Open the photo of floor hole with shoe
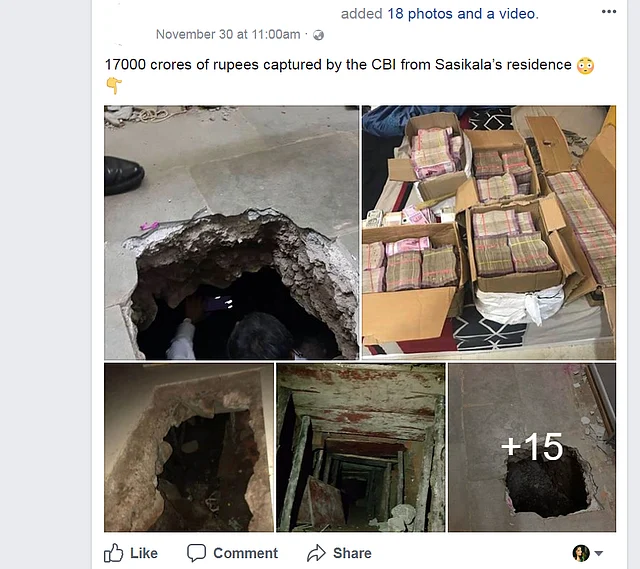 tap(231, 233)
